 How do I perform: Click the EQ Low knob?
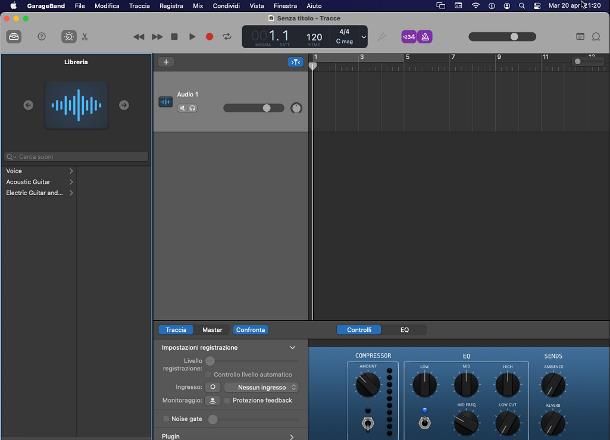point(424,384)
